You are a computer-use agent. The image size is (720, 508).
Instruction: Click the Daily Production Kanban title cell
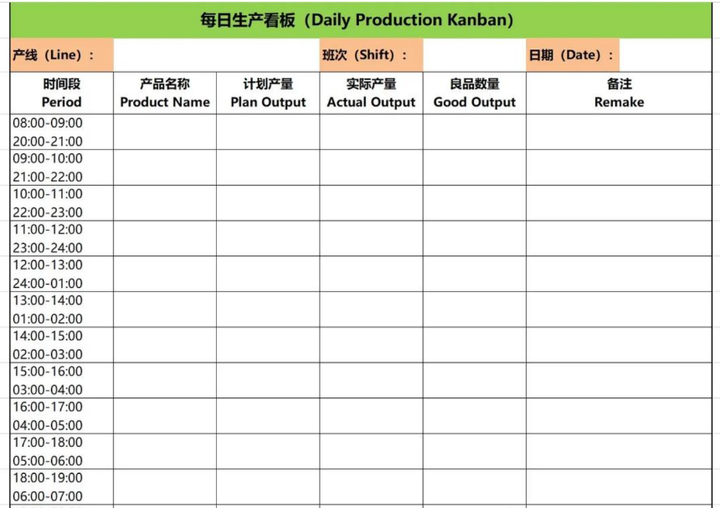pos(360,20)
